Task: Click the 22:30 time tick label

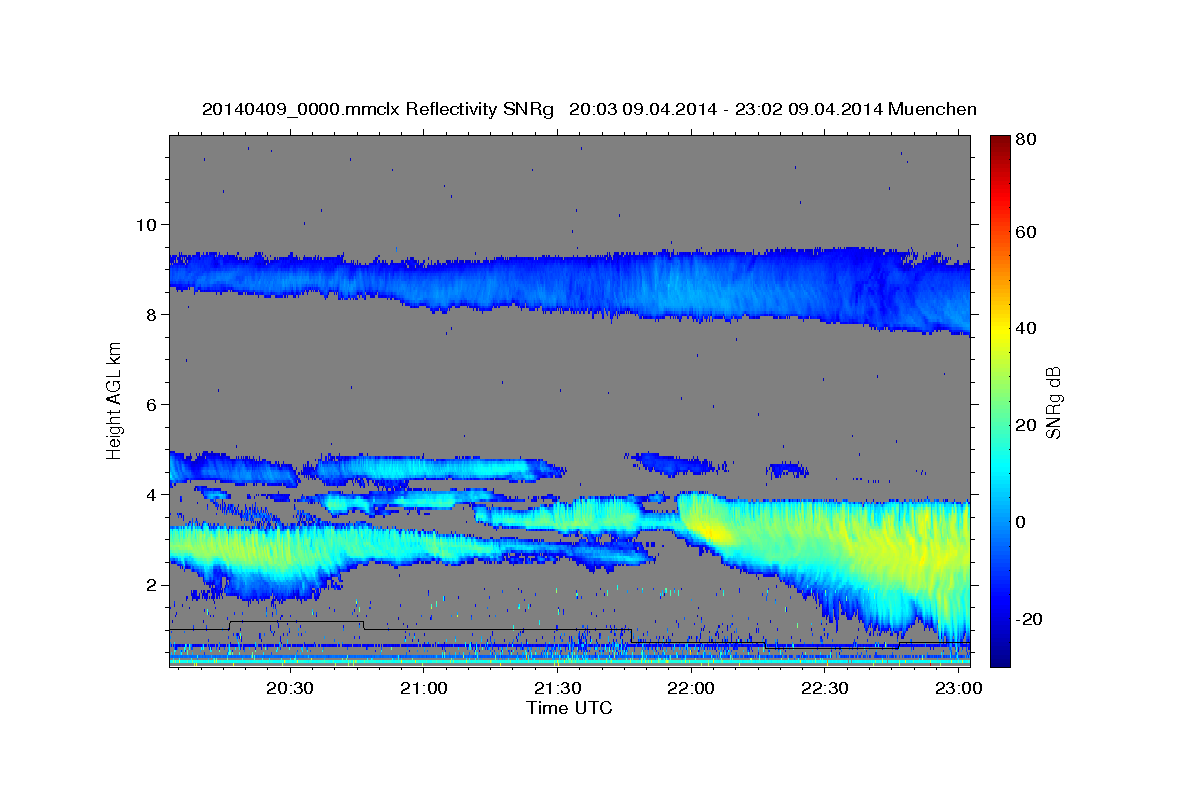Action: (x=824, y=690)
